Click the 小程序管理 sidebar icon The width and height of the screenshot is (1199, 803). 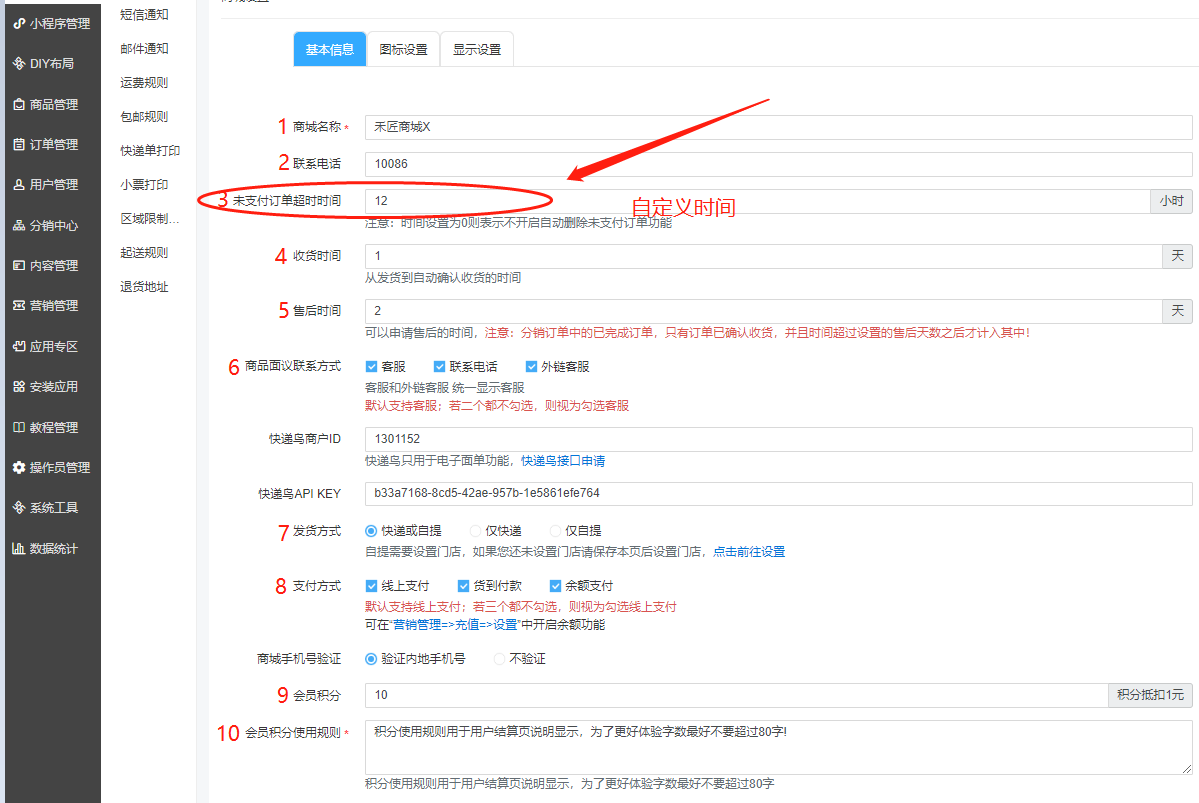tap(19, 23)
